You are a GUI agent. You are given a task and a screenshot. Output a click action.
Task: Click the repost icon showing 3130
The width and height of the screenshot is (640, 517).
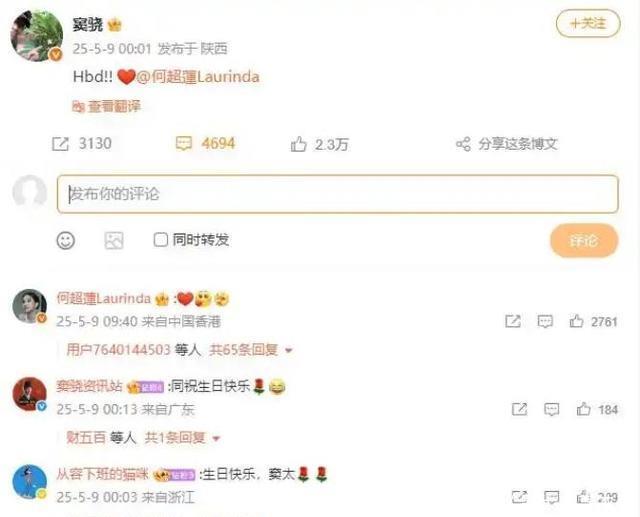[x=60, y=144]
